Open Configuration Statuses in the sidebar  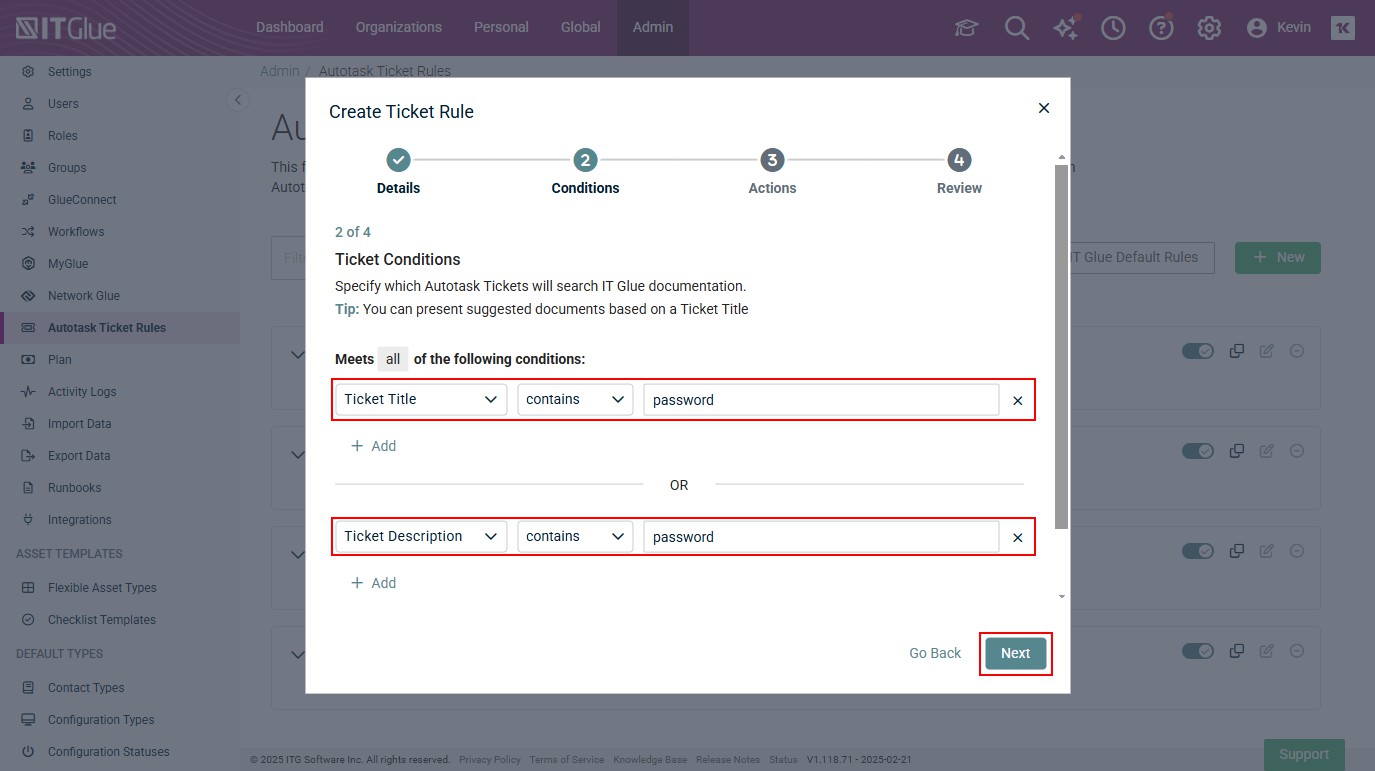pyautogui.click(x=109, y=752)
